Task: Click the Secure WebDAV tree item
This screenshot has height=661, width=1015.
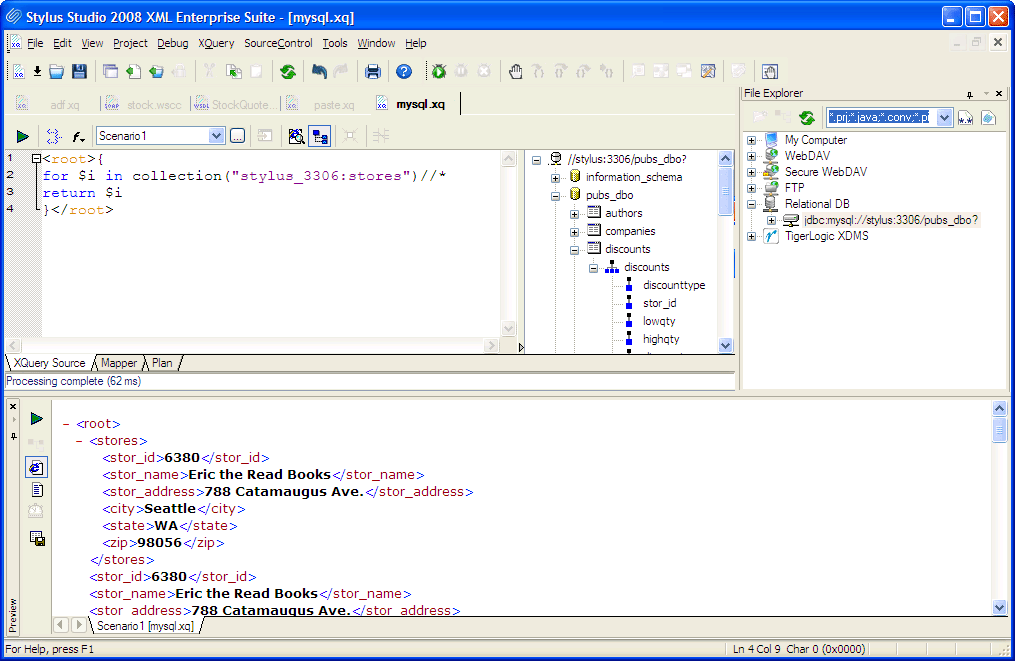Action: (x=825, y=172)
